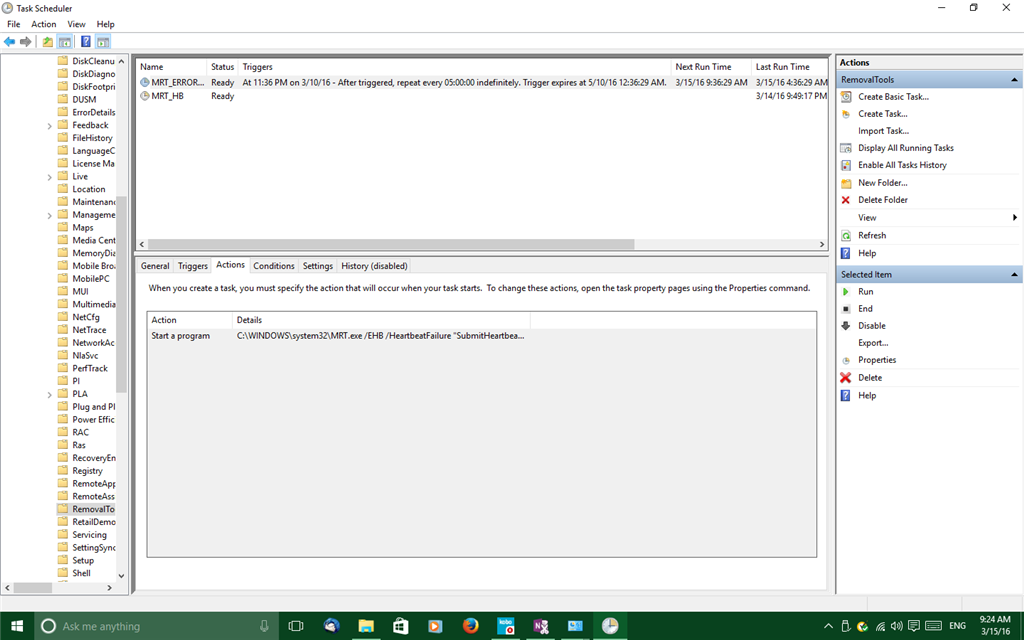The width and height of the screenshot is (1024, 640).
Task: Click the Up one level folder icon
Action: tap(48, 42)
